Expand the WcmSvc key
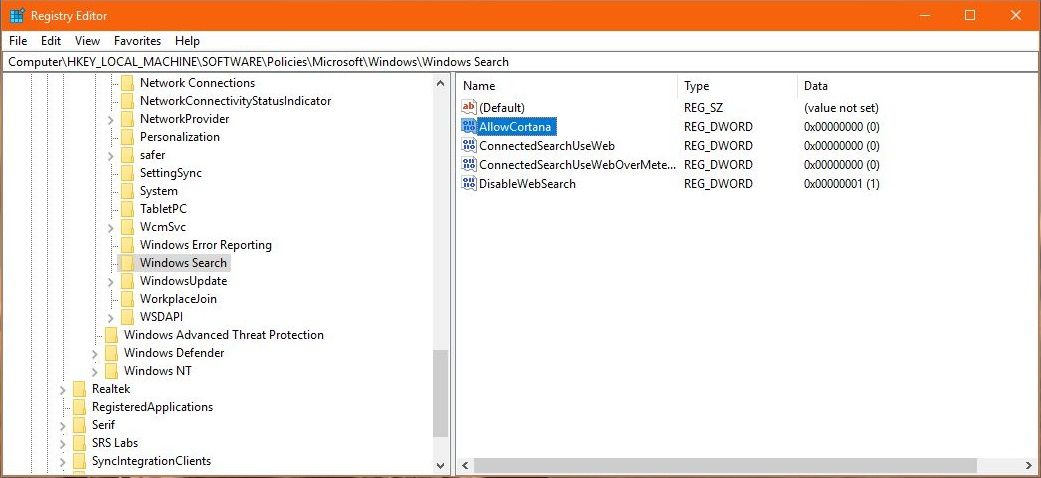The height and width of the screenshot is (478, 1041). click(111, 228)
